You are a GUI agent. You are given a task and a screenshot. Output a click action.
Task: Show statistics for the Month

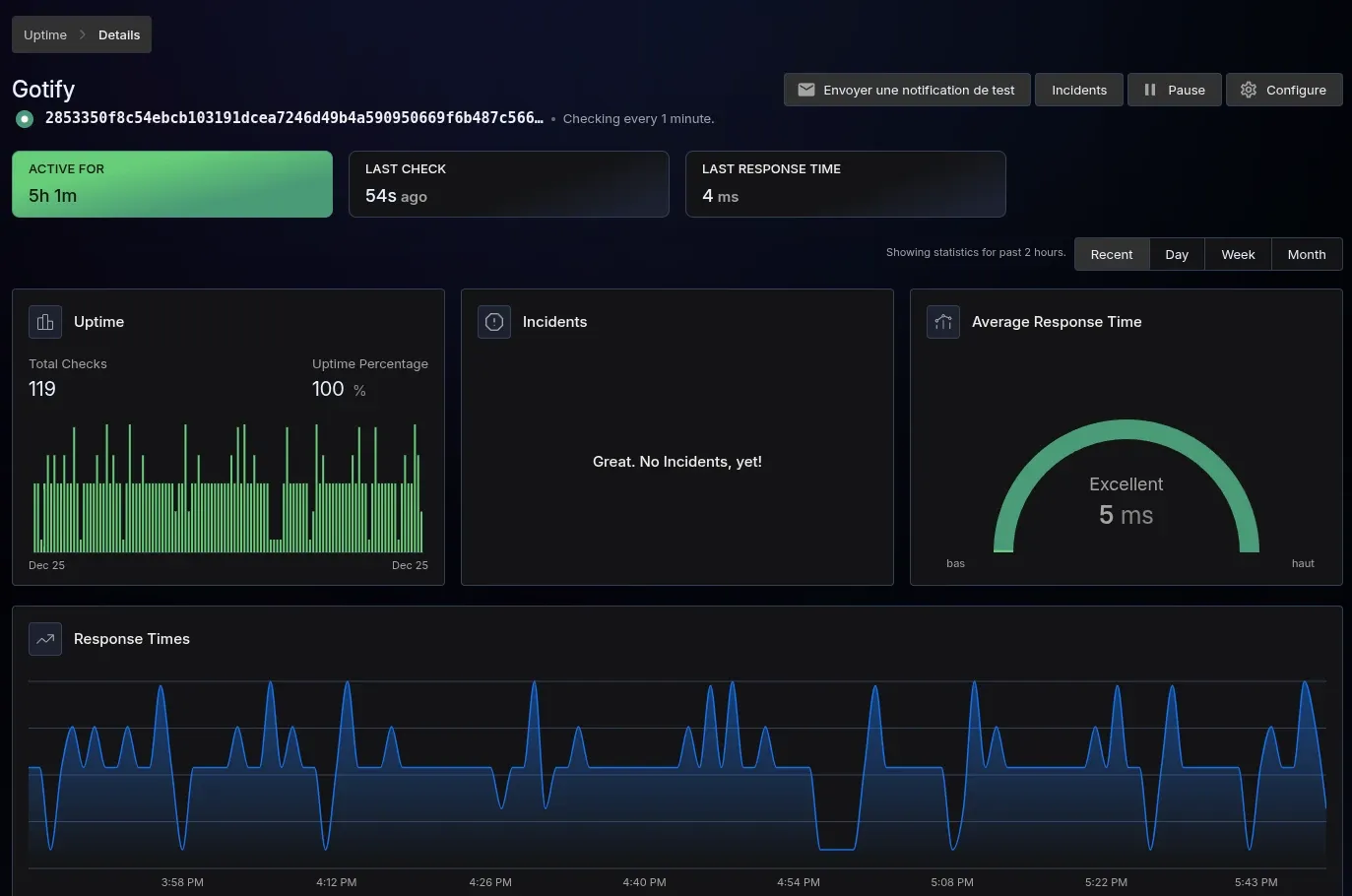click(x=1306, y=254)
